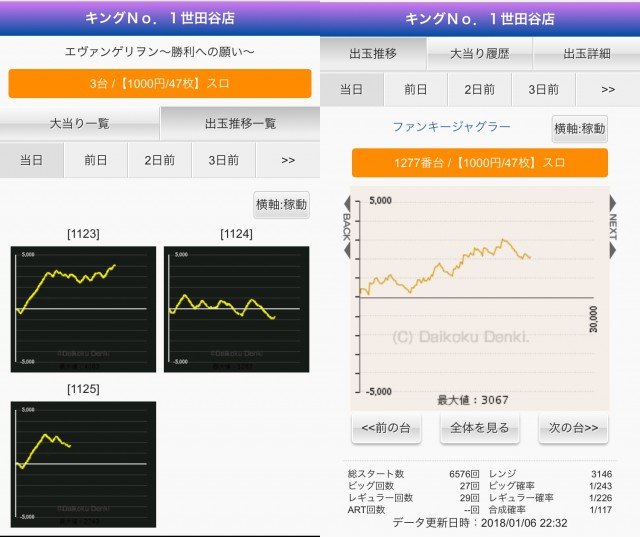Toggle right panel 横軸:稼動 axis button
The width and height of the screenshot is (640, 537).
[x=579, y=128]
